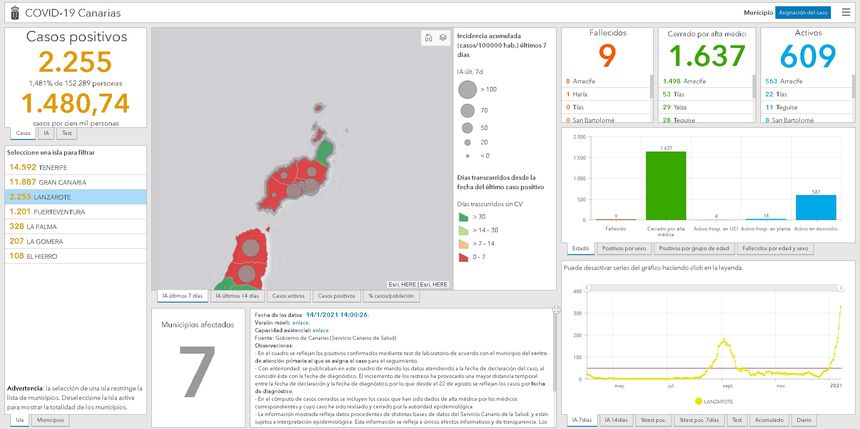Switch to the Municipios tab
This screenshot has height=429, width=860.
(x=49, y=421)
